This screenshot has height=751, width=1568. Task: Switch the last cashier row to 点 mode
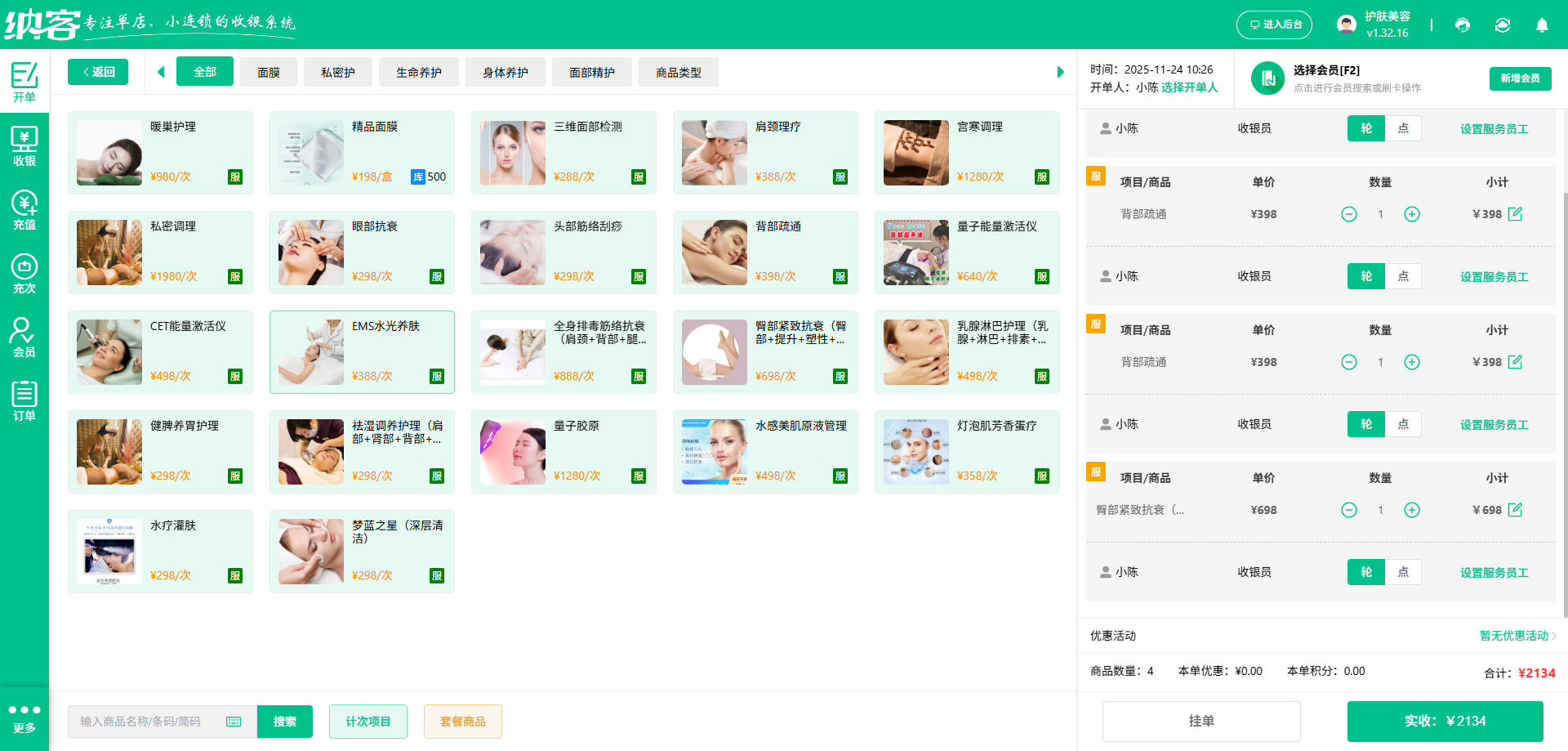point(1403,572)
